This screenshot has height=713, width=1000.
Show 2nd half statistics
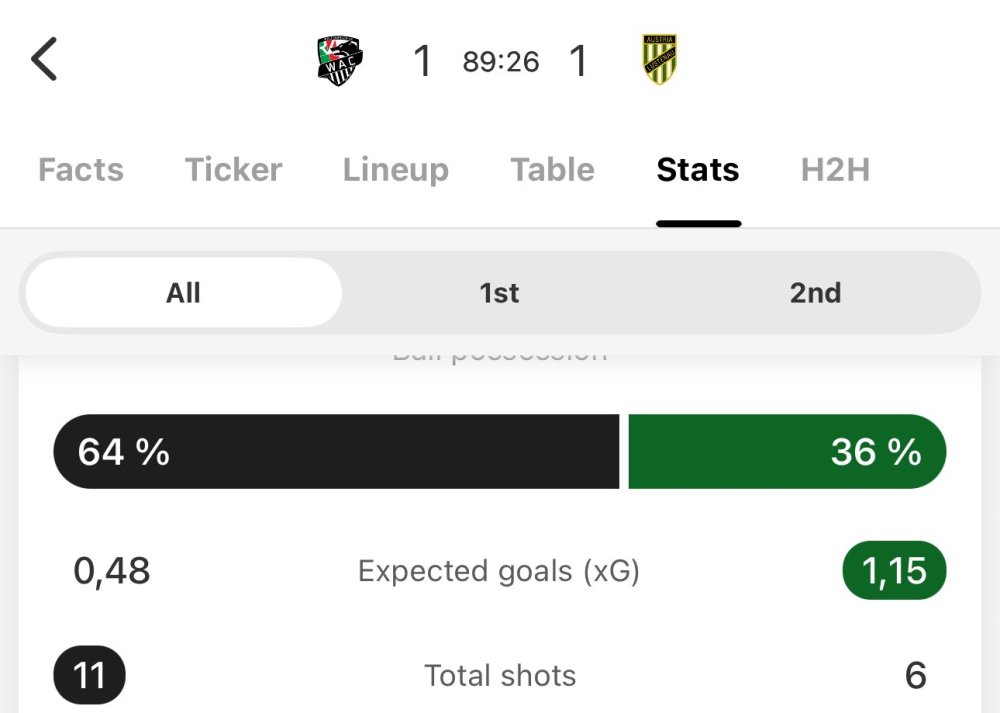click(x=815, y=293)
